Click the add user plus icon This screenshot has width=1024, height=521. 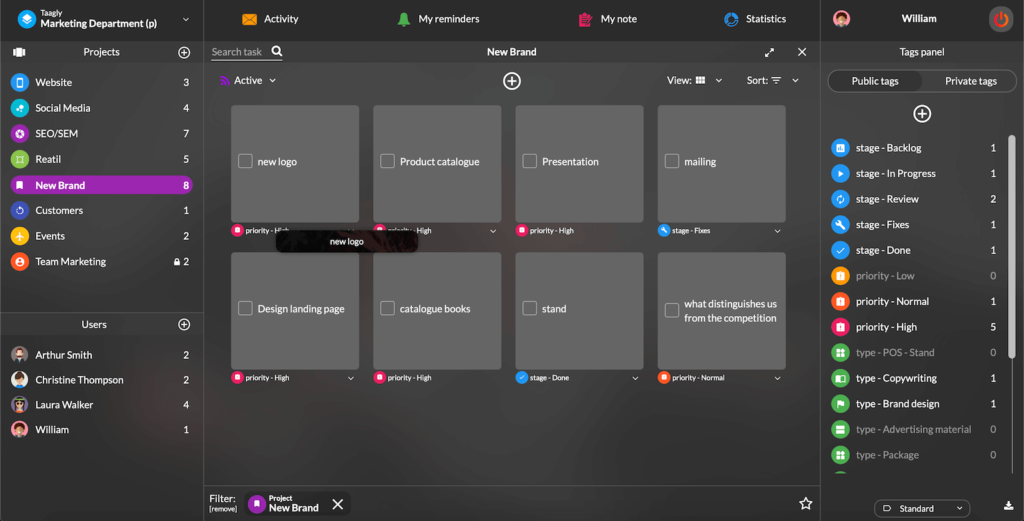(x=184, y=325)
